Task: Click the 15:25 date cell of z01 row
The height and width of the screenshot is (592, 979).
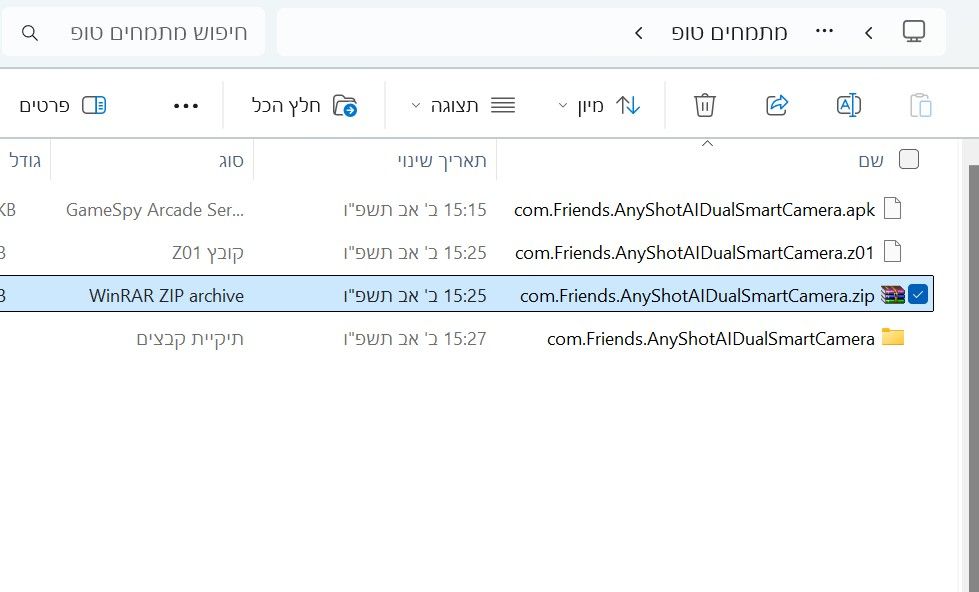Action: [x=415, y=253]
